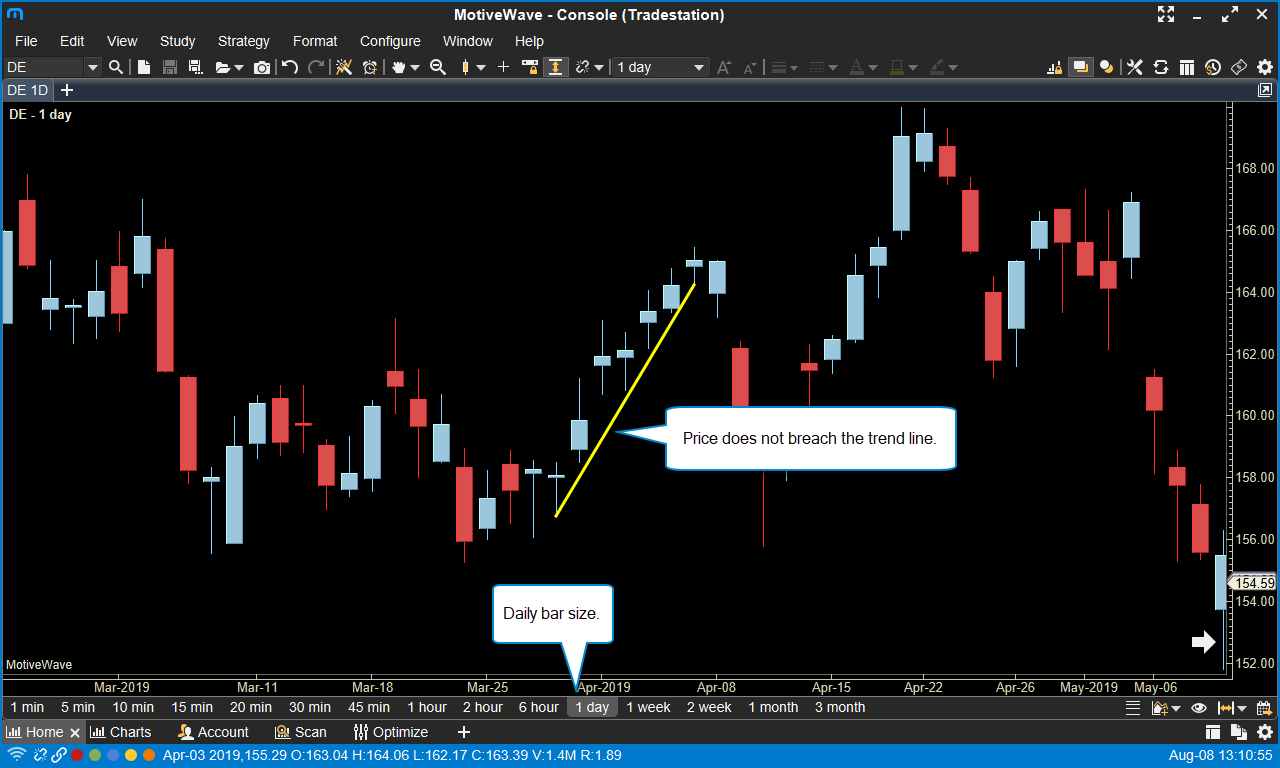
Task: Select the 1 hour bar size button
Action: click(x=427, y=707)
